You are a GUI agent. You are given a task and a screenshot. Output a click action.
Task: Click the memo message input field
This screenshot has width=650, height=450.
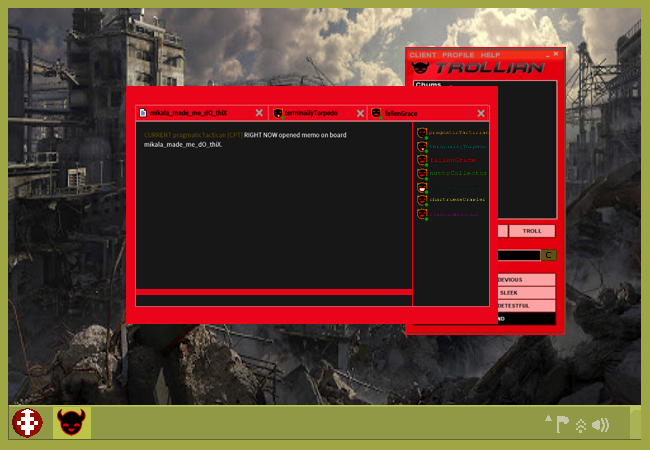coord(272,300)
